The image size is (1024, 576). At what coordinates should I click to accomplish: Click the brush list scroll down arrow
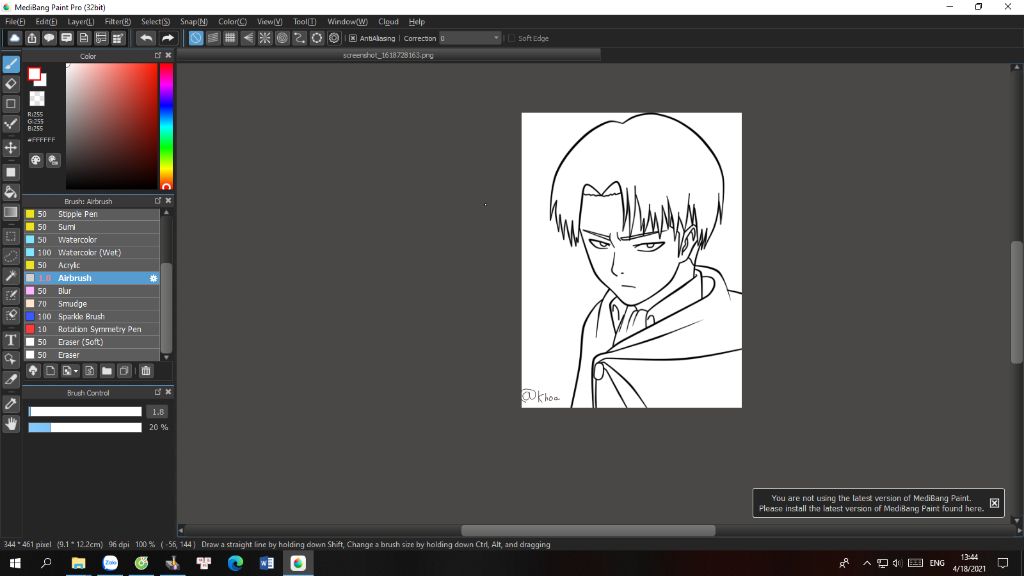pos(167,357)
